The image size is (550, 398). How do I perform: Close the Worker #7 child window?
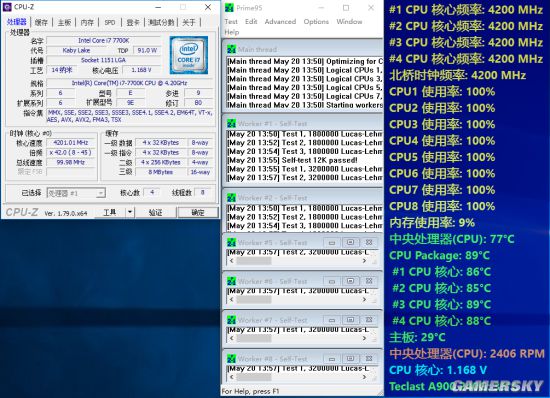(x=369, y=320)
